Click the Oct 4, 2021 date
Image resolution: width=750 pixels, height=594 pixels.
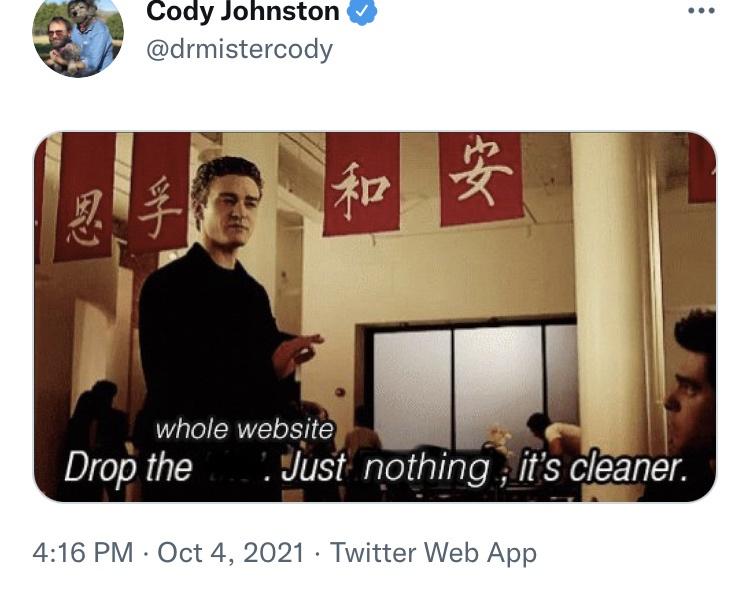[231, 553]
